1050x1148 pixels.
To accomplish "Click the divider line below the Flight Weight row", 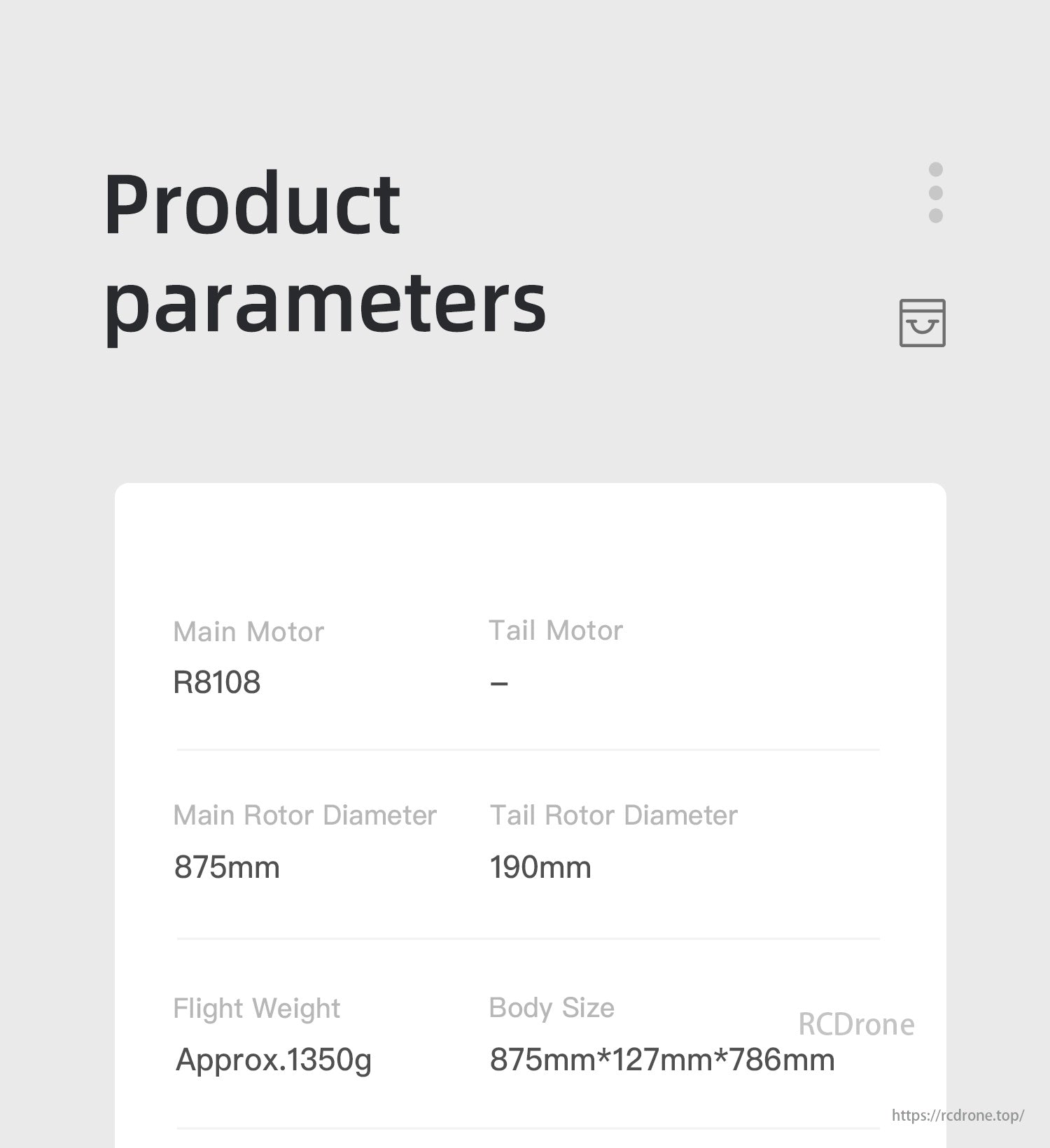I will pos(528,1128).
